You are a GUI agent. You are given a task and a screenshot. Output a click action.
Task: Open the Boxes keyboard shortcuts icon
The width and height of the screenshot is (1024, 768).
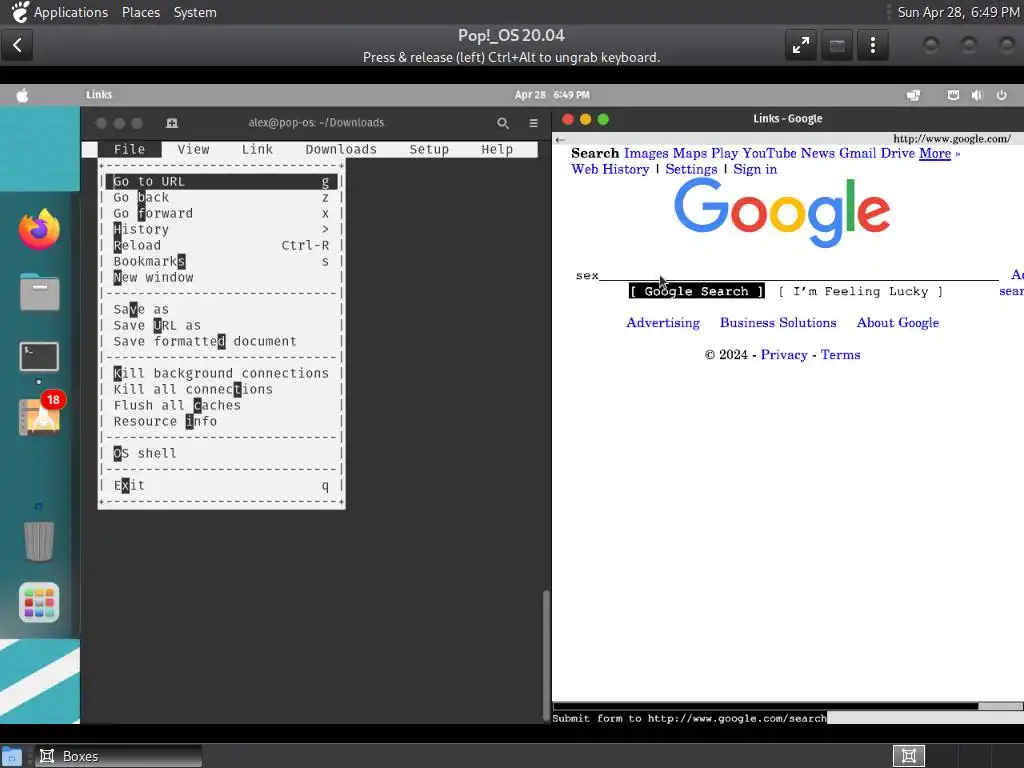[x=837, y=45]
